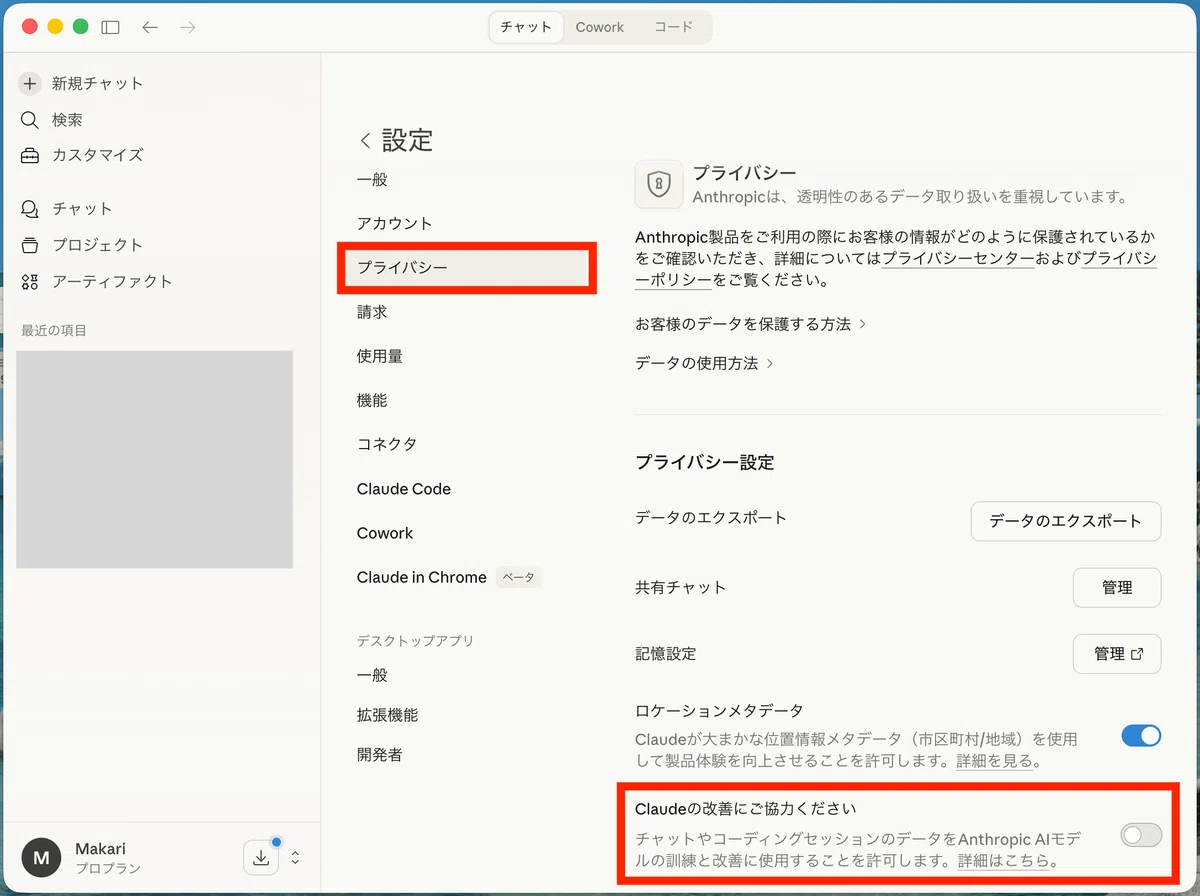The image size is (1200, 896).
Task: Open コネクタ settings
Action: (387, 444)
